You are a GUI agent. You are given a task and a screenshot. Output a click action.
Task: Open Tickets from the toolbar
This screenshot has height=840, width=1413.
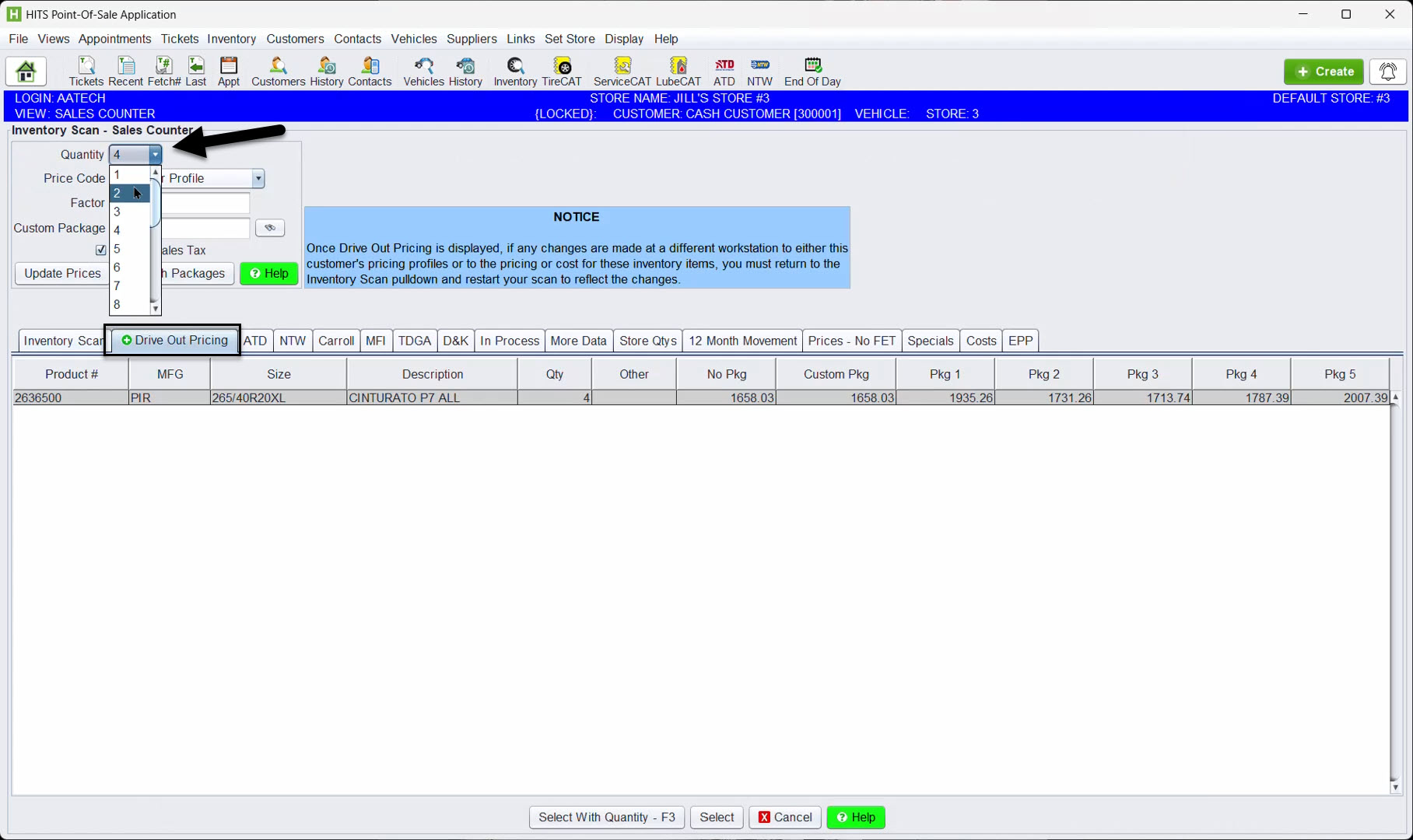(86, 72)
